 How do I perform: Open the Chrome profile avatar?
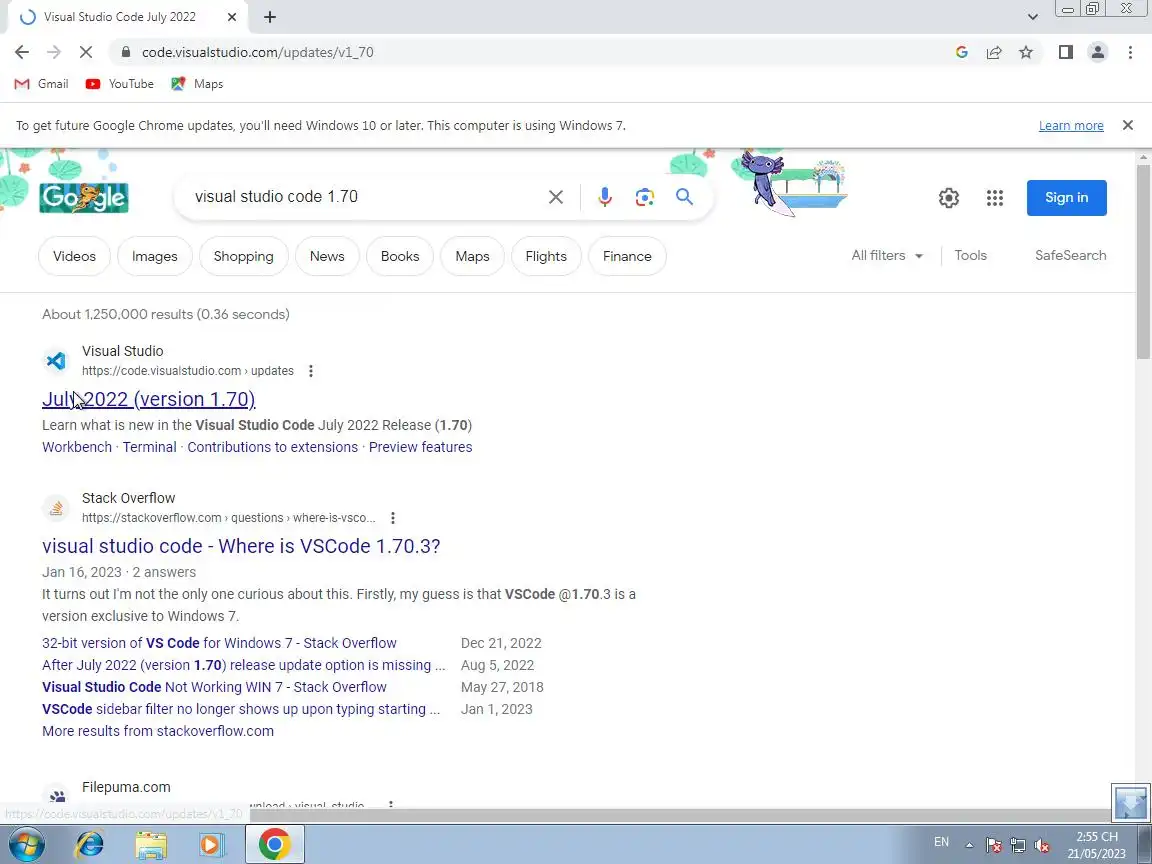1098,52
